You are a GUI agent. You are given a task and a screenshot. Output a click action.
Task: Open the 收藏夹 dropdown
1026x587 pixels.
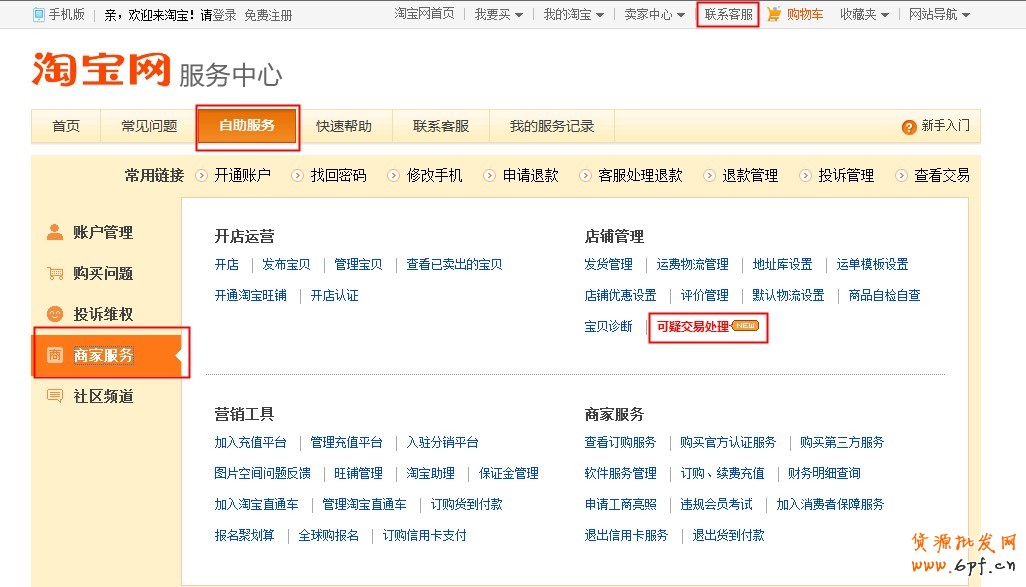coord(864,14)
